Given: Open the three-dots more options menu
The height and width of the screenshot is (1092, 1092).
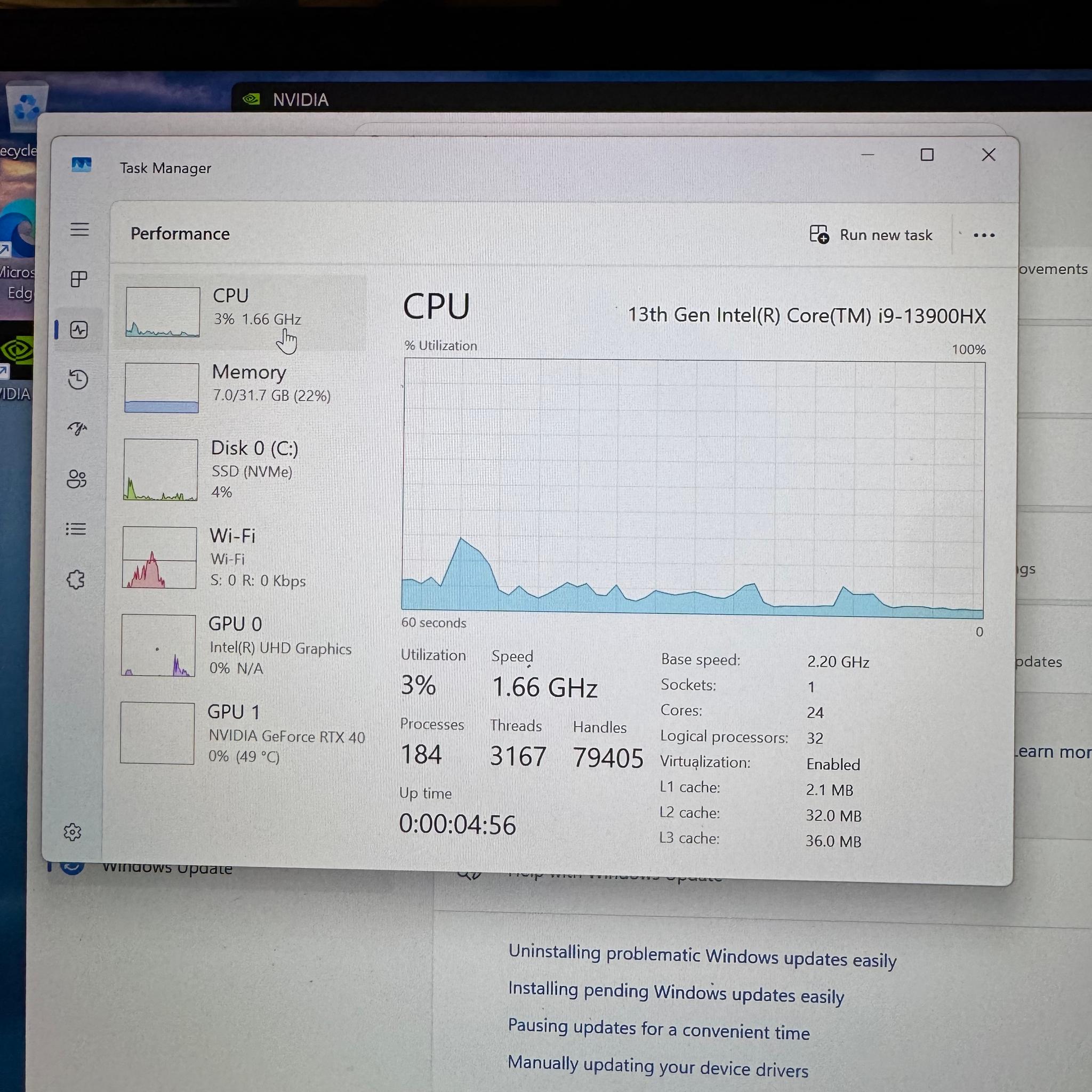Looking at the screenshot, I should [x=984, y=235].
